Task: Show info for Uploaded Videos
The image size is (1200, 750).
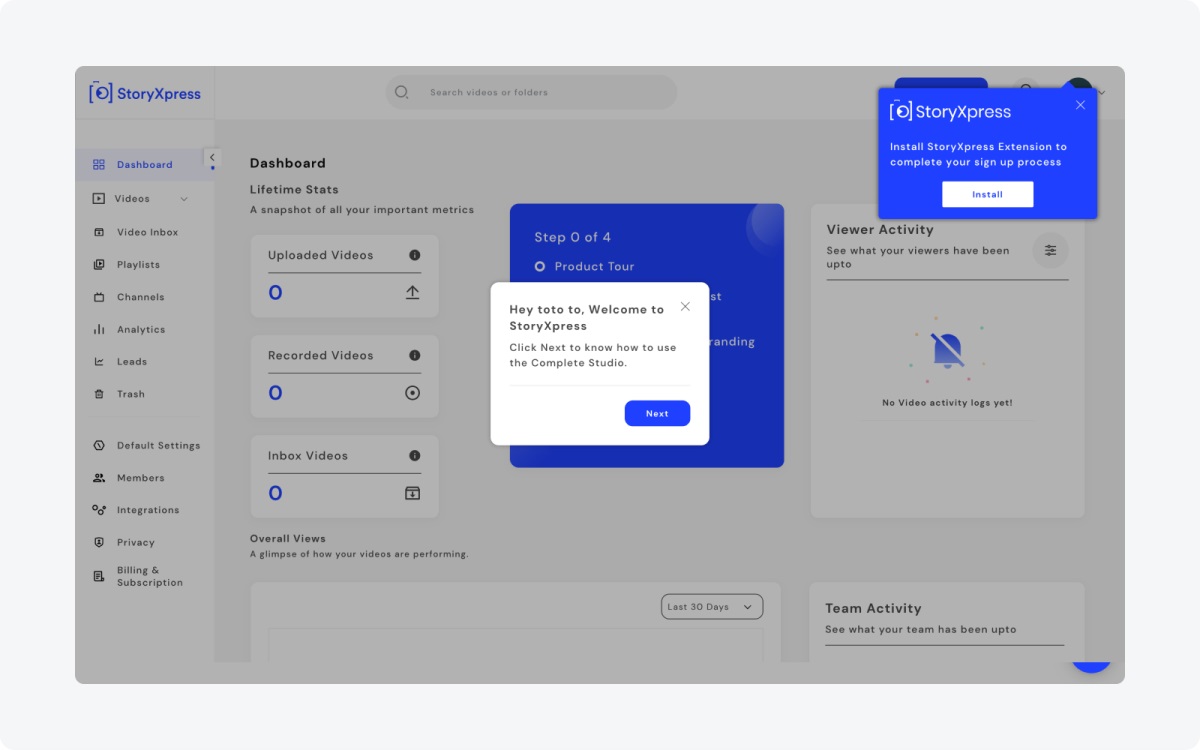Action: pyautogui.click(x=415, y=255)
